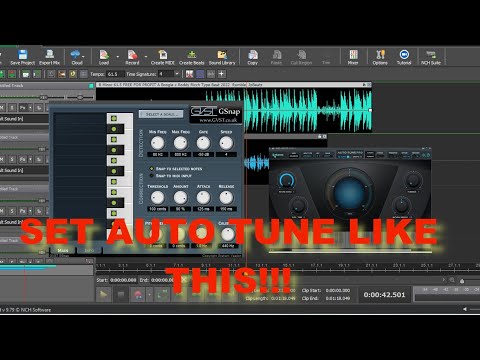Click the Attack knob in GSnap
This screenshot has width=480, height=360.
(203, 197)
